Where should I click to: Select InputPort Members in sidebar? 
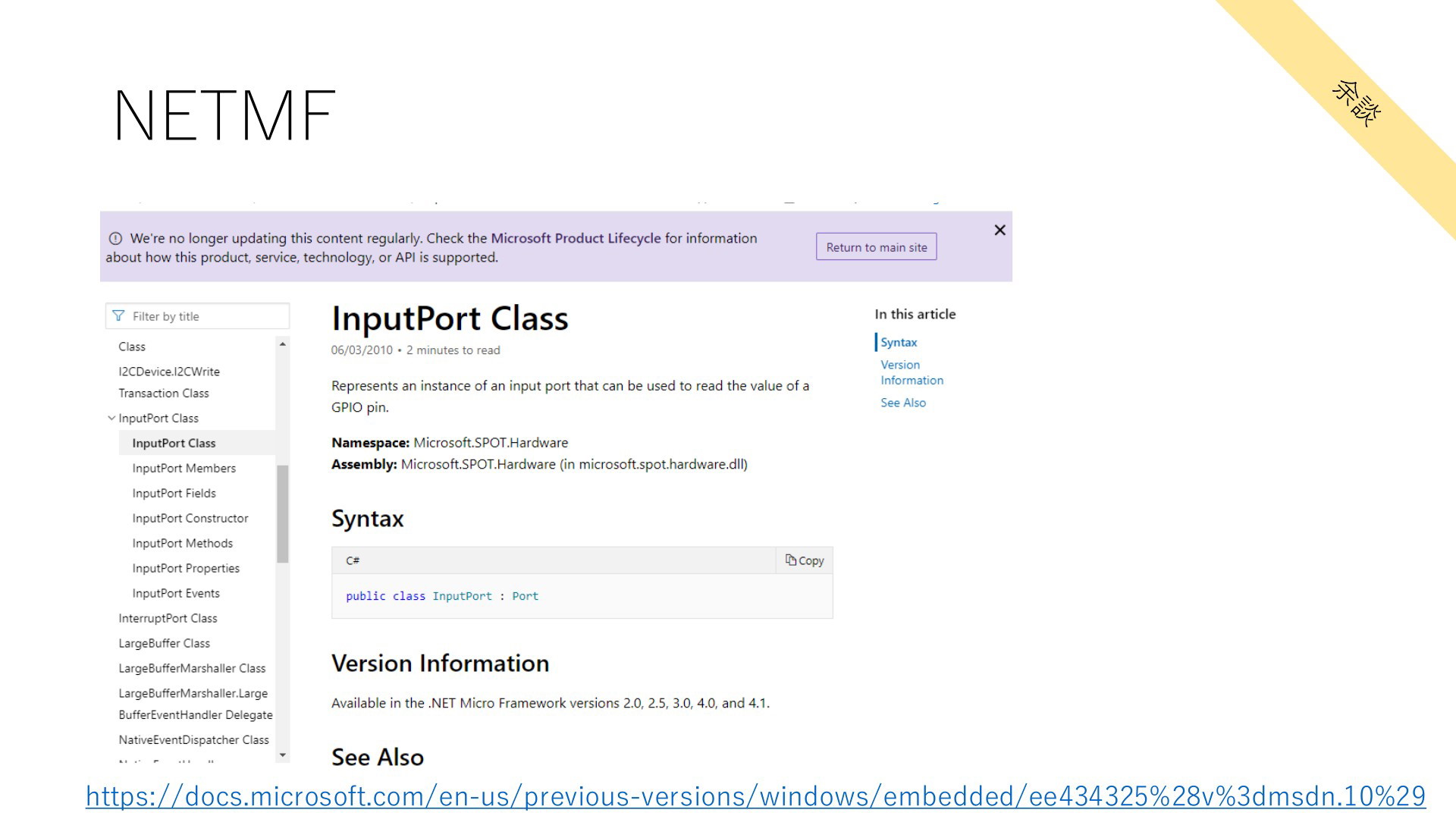pyautogui.click(x=184, y=468)
